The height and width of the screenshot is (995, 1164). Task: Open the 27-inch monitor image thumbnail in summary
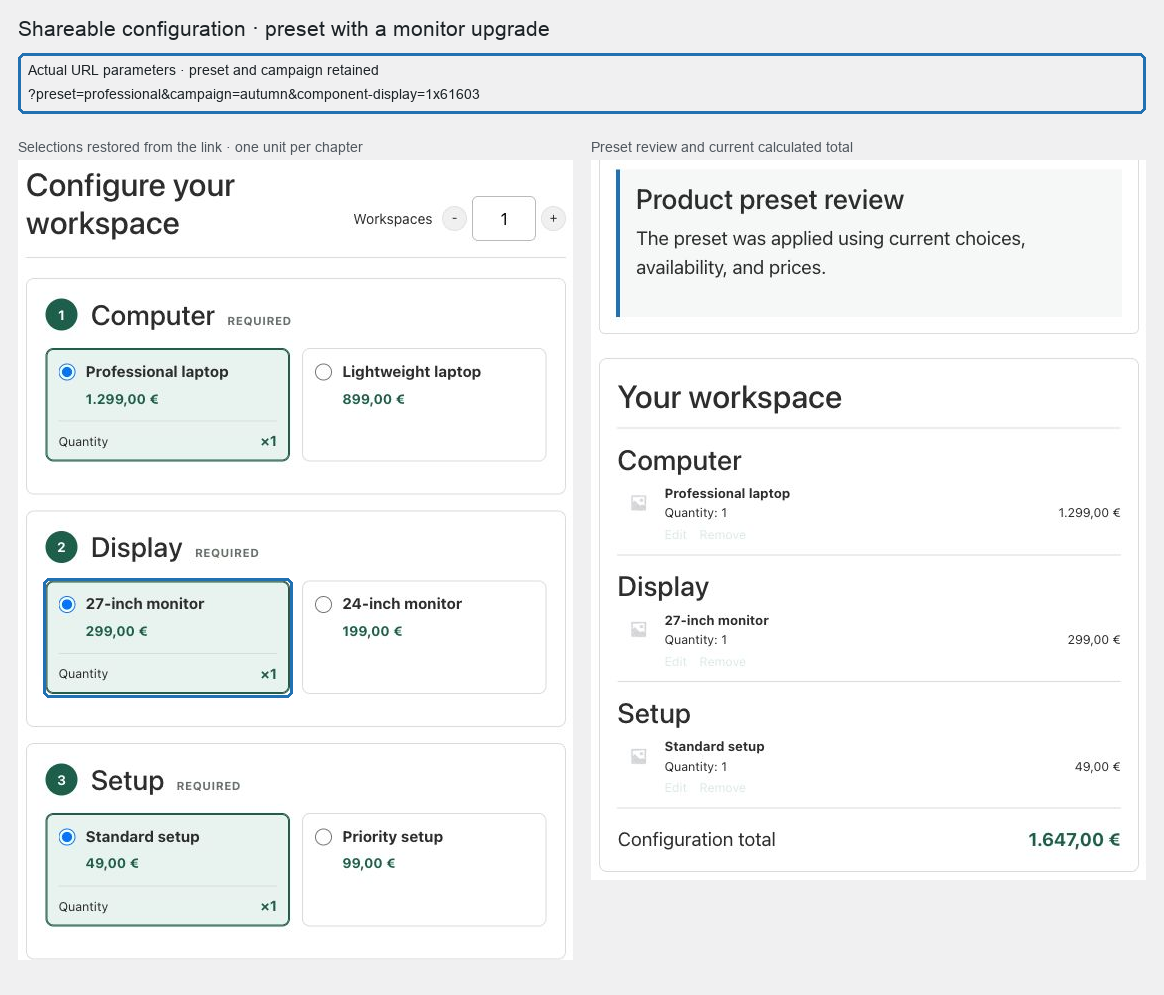tap(638, 630)
